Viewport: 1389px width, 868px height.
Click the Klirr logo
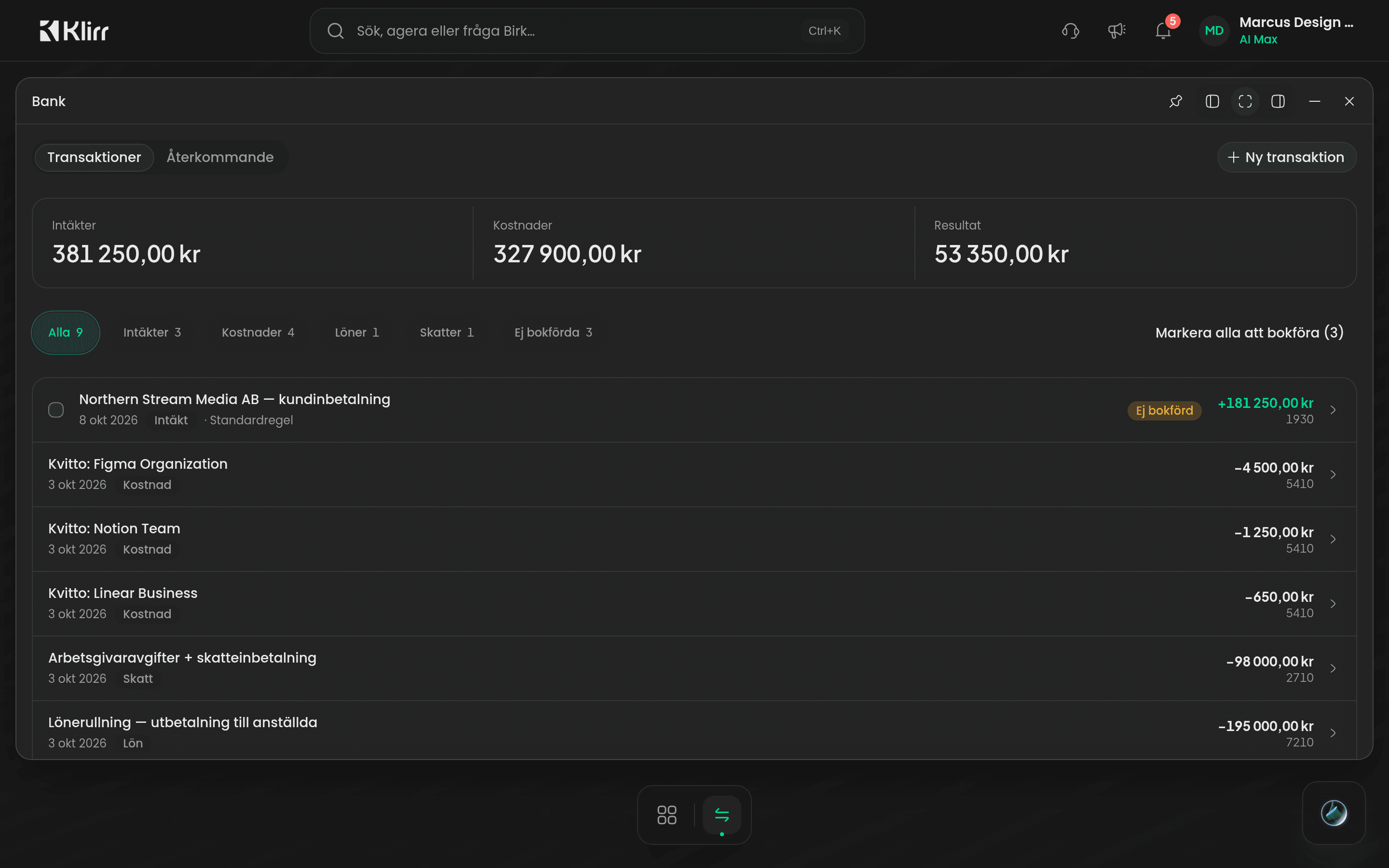74,31
